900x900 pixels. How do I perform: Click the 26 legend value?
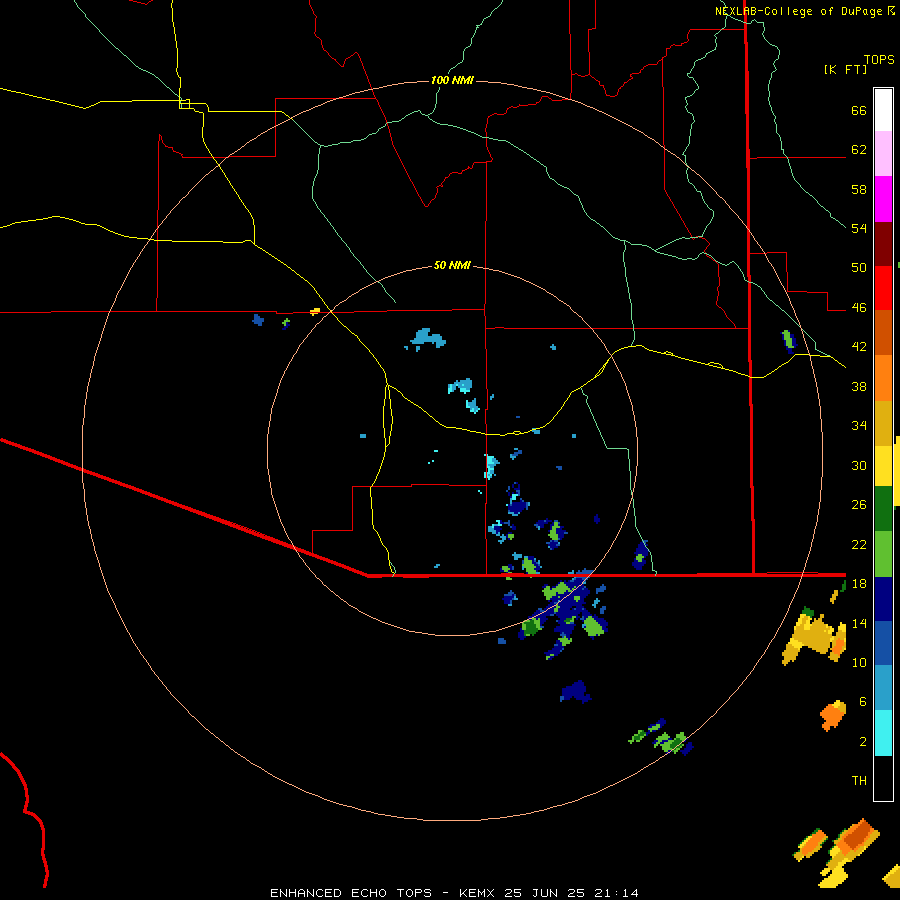coord(859,505)
